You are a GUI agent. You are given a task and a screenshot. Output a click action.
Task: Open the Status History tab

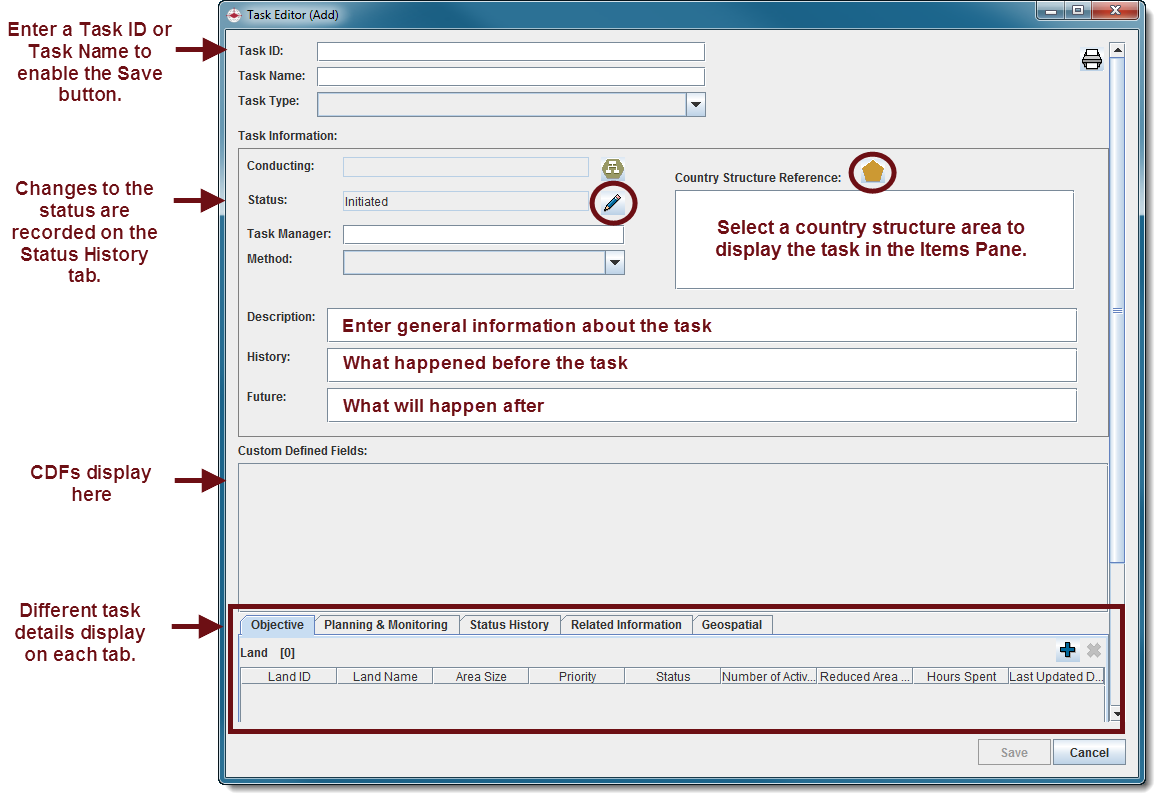(509, 625)
